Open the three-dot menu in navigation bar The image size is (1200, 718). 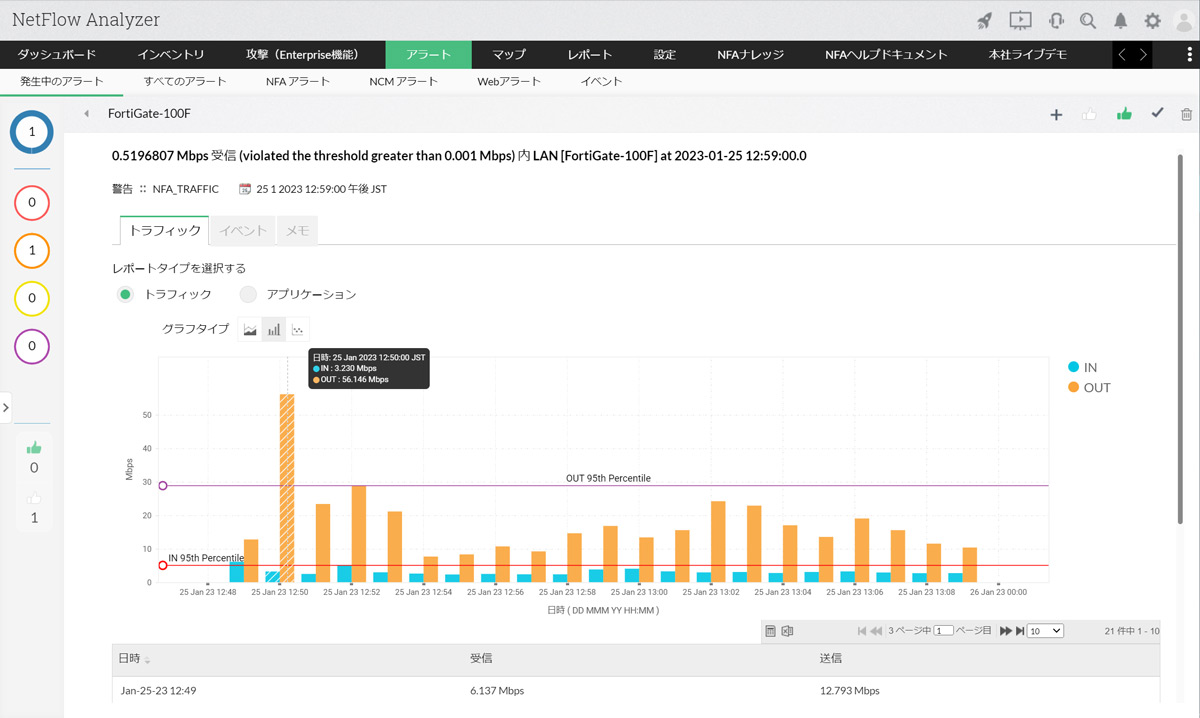coord(1188,55)
